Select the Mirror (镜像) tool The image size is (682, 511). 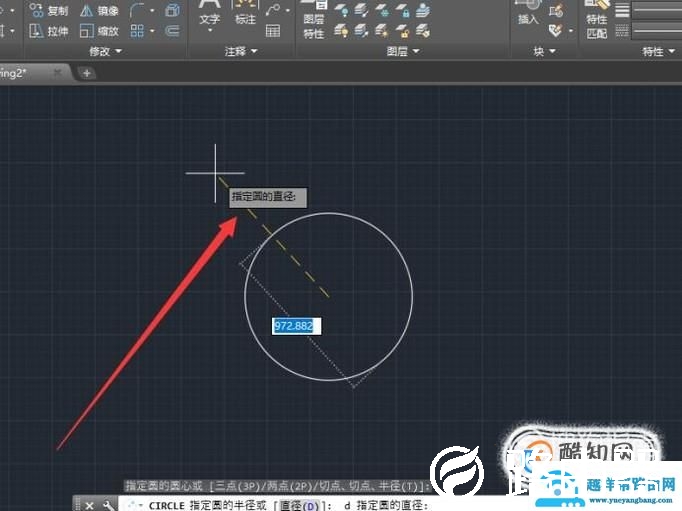coord(99,11)
